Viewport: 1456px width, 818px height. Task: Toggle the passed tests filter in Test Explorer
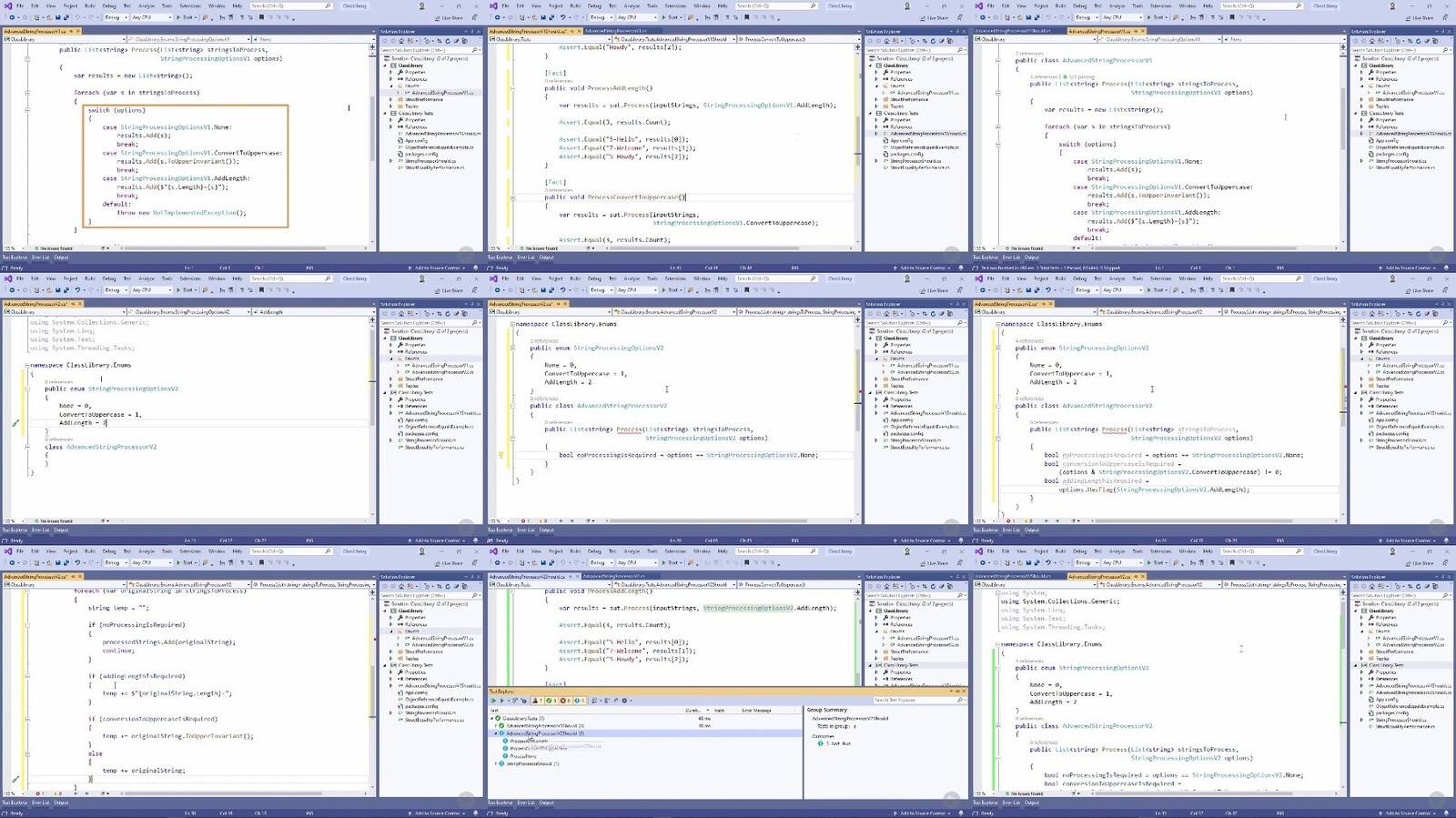[552, 701]
